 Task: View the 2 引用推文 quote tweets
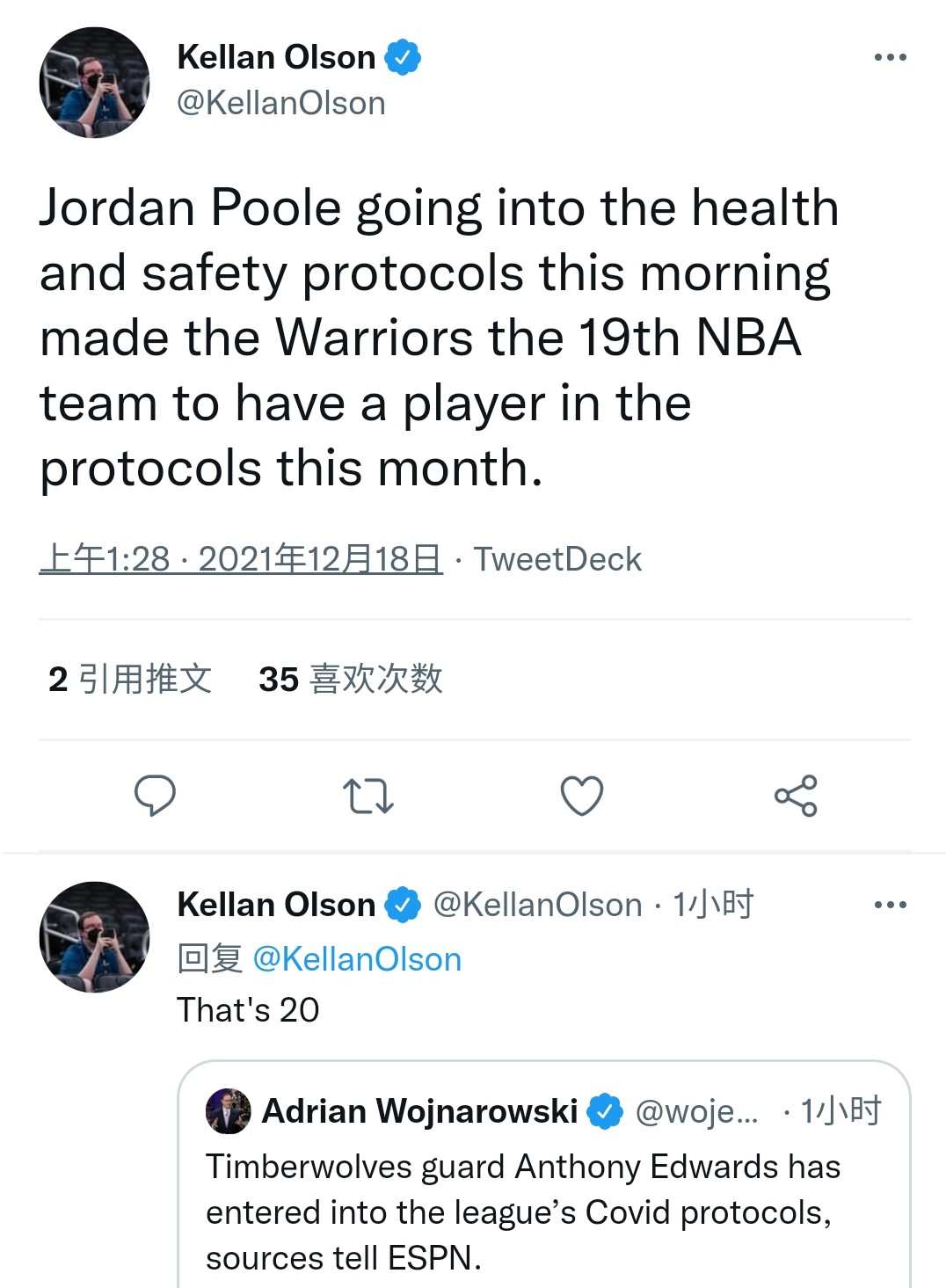[x=130, y=679]
